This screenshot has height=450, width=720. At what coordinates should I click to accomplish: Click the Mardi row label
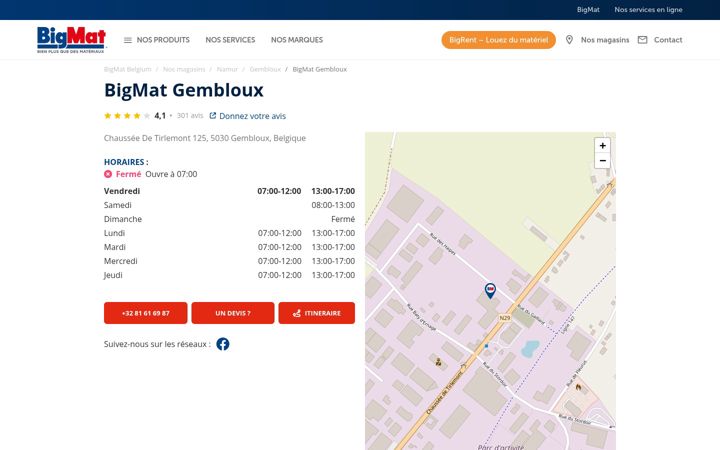coord(114,247)
